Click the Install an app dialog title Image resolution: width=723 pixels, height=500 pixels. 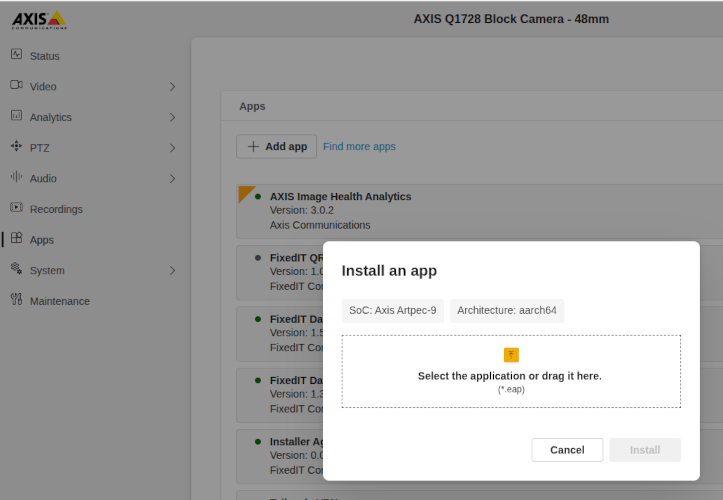(389, 271)
